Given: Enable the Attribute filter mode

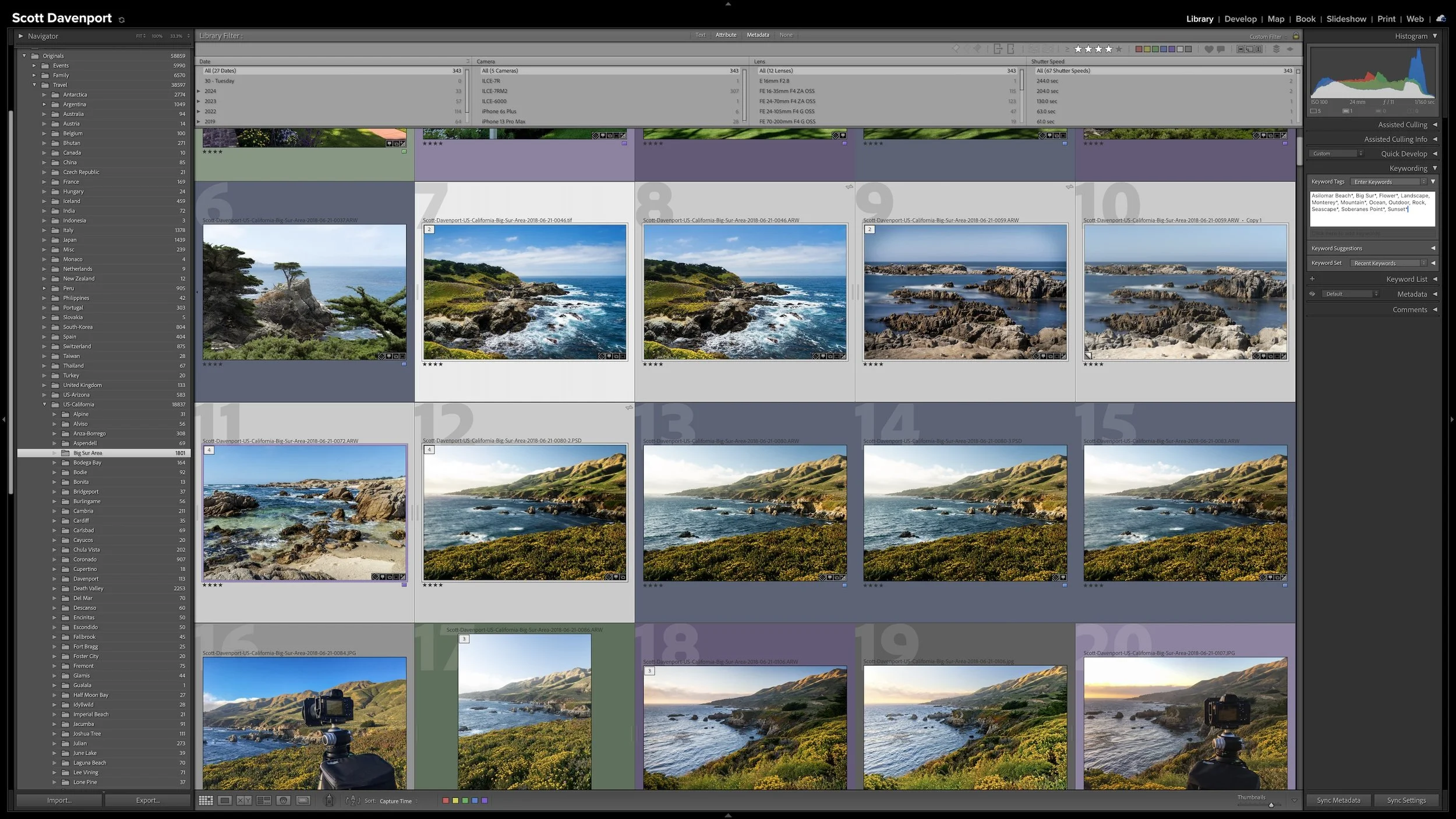Looking at the screenshot, I should [x=726, y=35].
